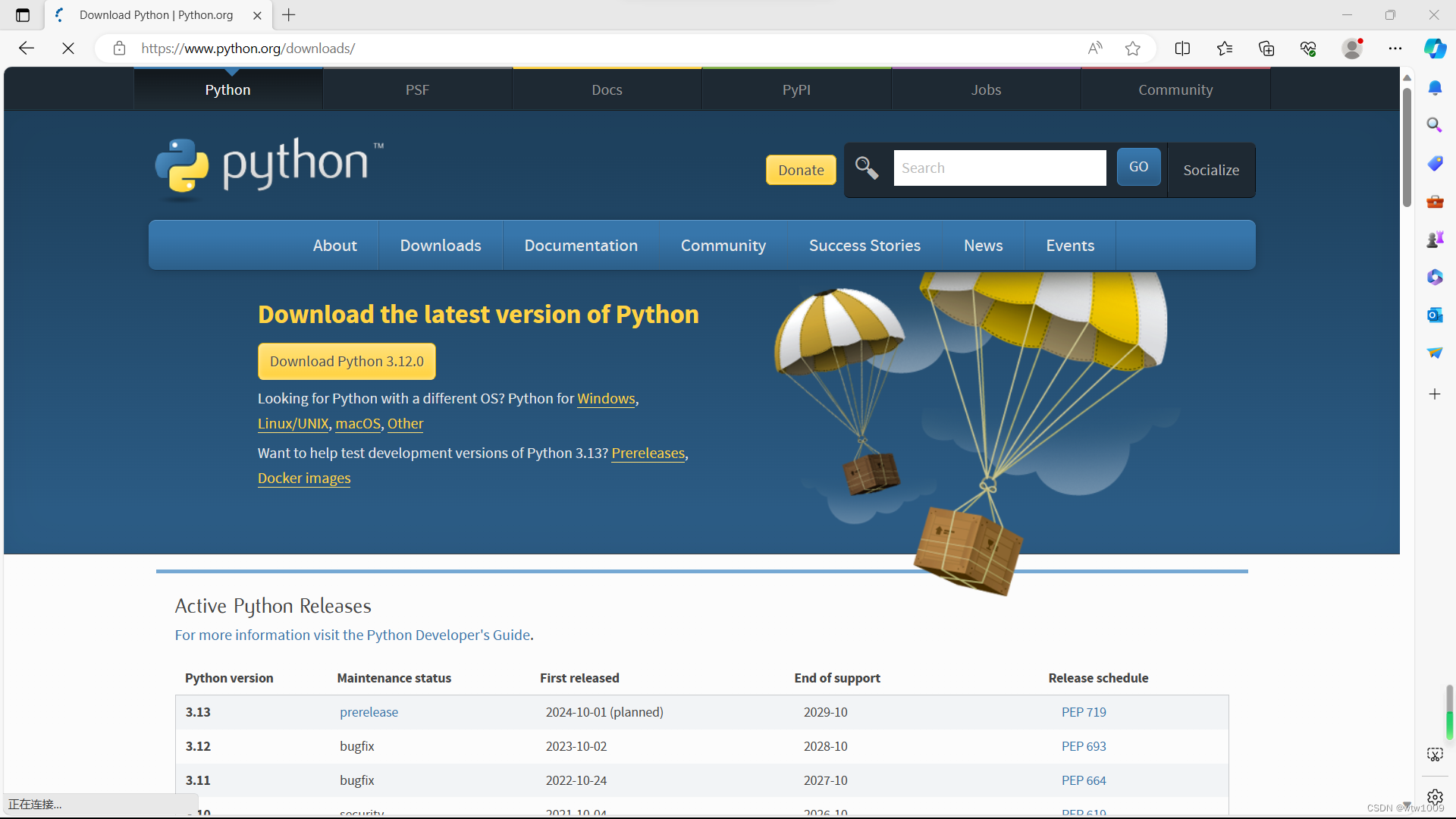
Task: Open Shopping tag icon in sidebar
Action: 1435,163
